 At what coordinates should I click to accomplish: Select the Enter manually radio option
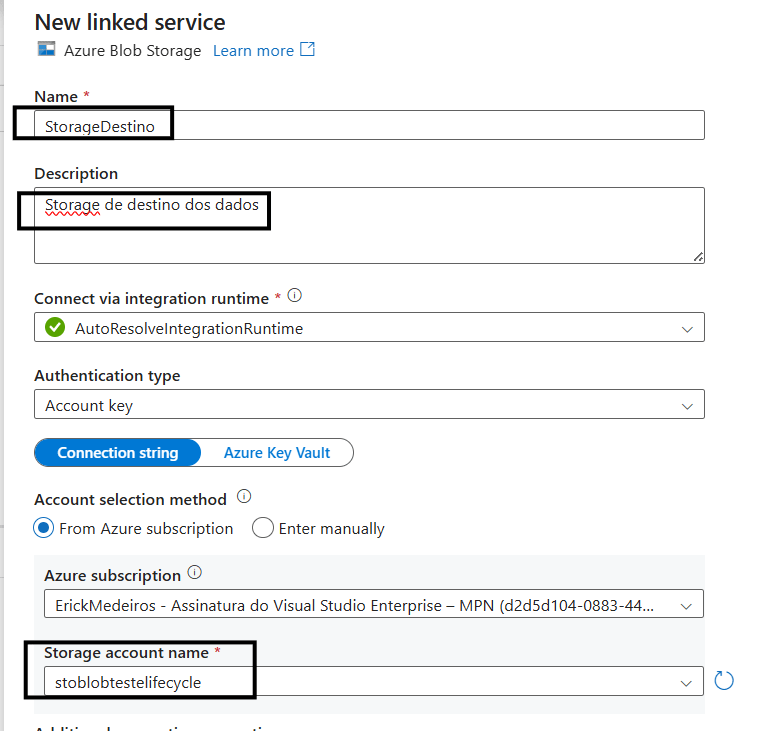263,528
